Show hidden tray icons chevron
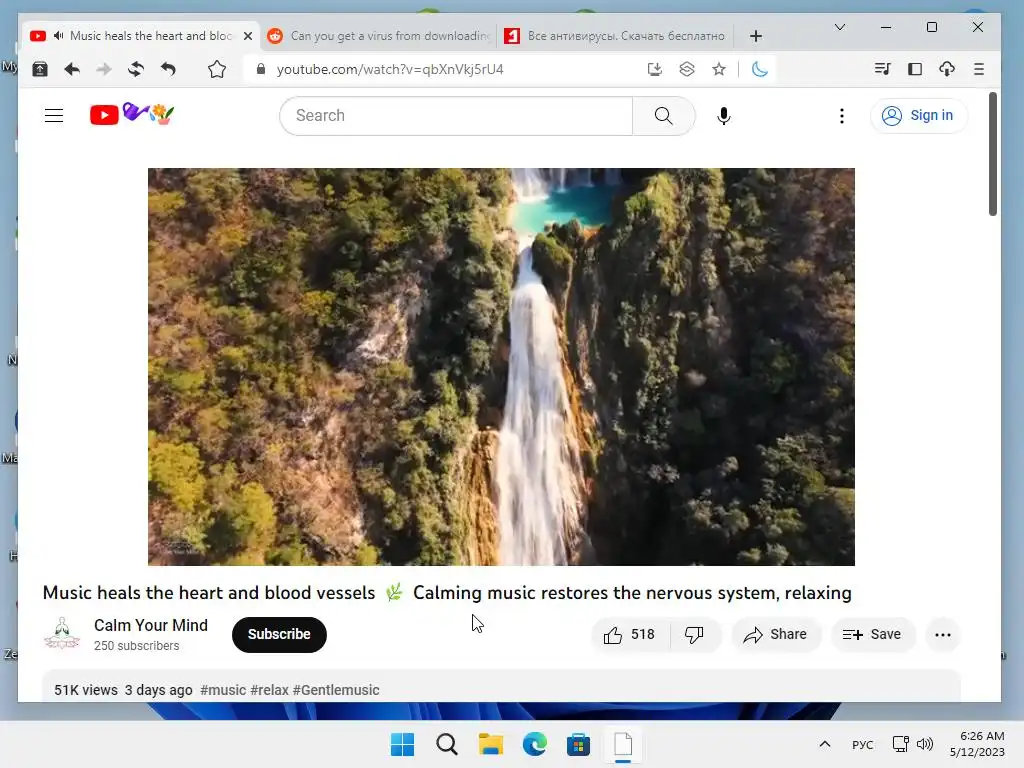 [825, 744]
